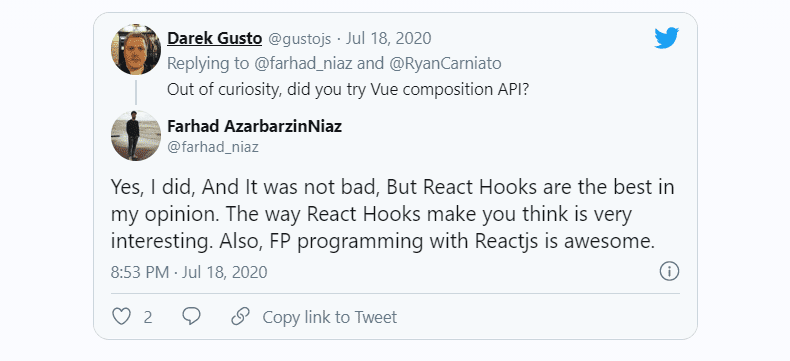Click the React Hooks tweet body text

[392, 214]
